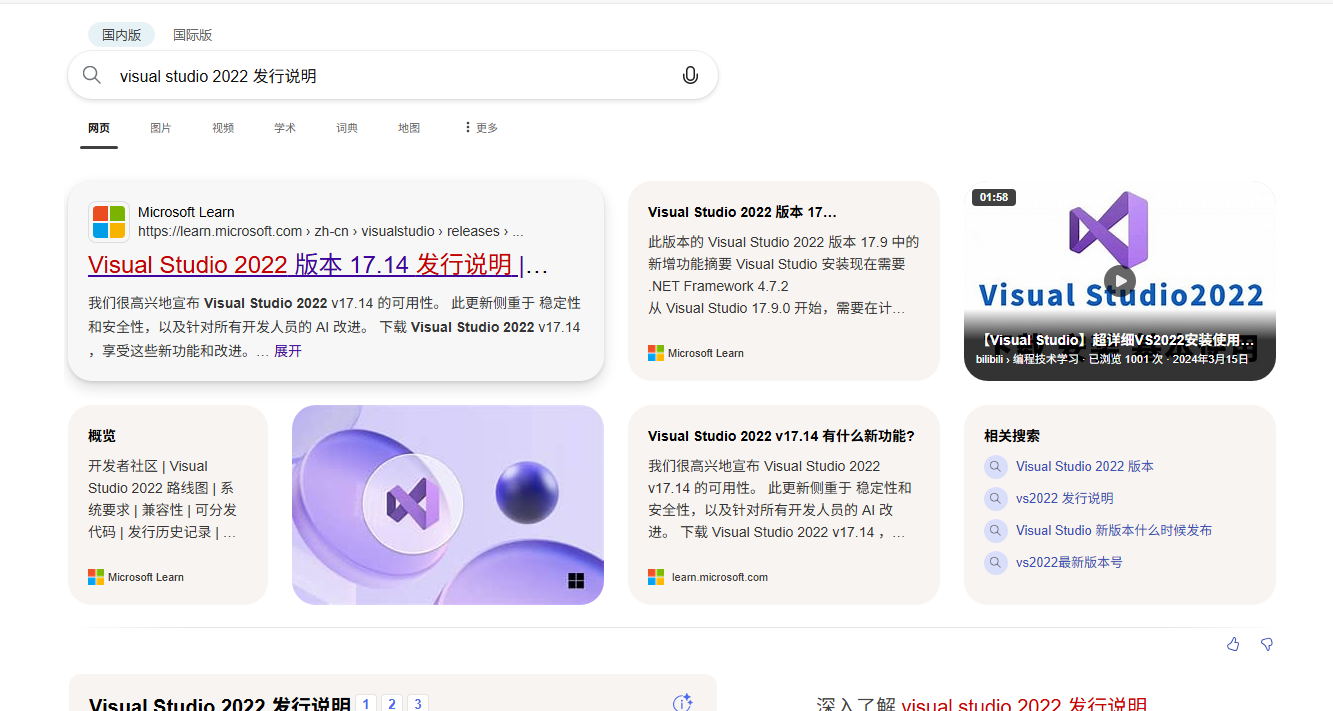Switch to 视频 tab
The image size is (1333, 711).
(x=223, y=128)
